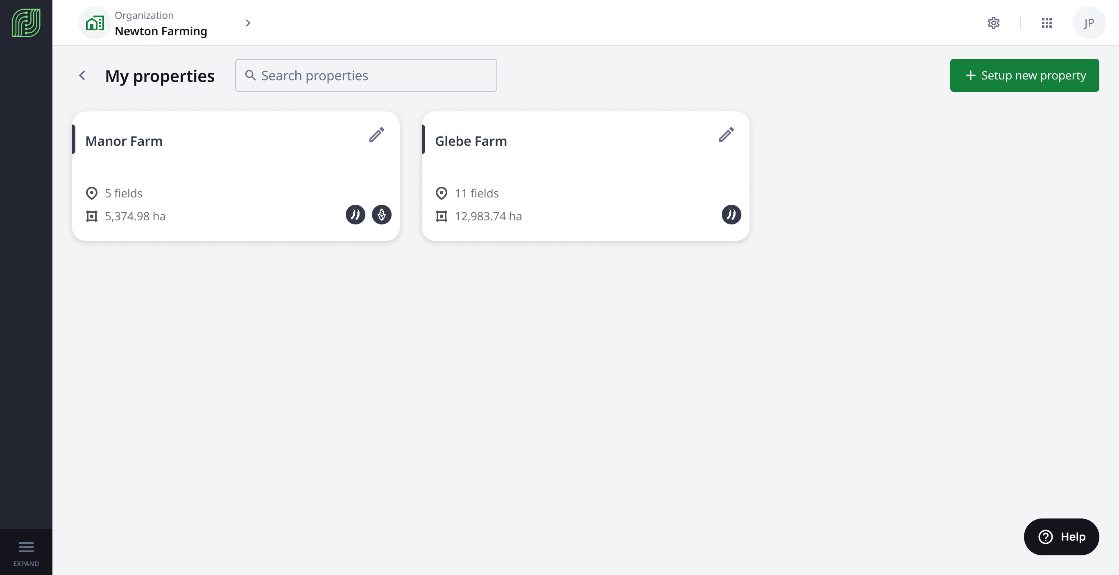Click Manor Farm's first round badge icon
1119x575 pixels.
[x=355, y=214]
